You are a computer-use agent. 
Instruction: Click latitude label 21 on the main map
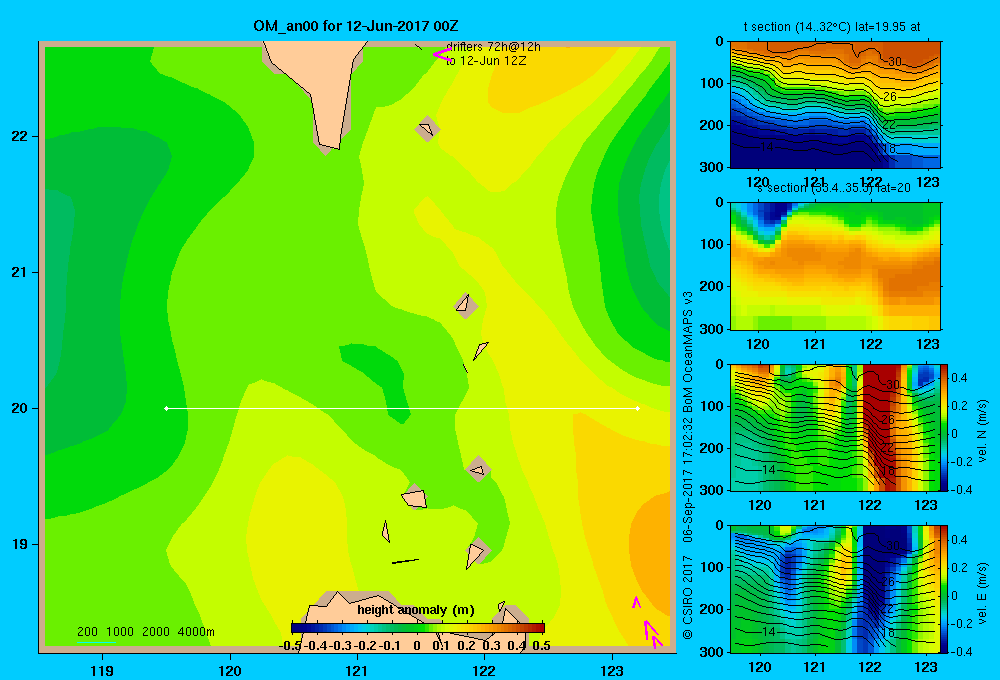coord(20,272)
